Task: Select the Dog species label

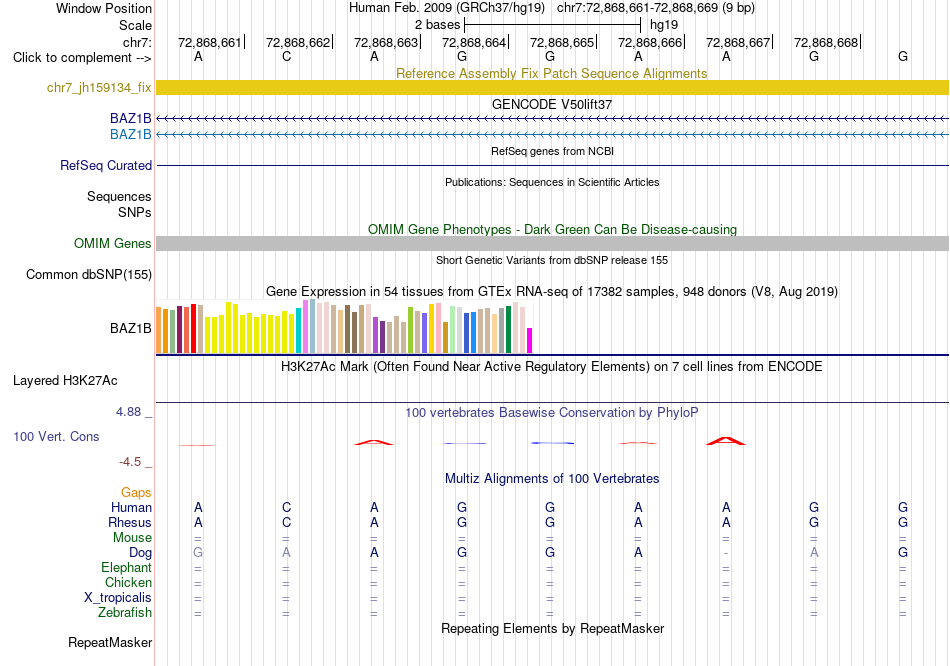Action: [x=140, y=553]
